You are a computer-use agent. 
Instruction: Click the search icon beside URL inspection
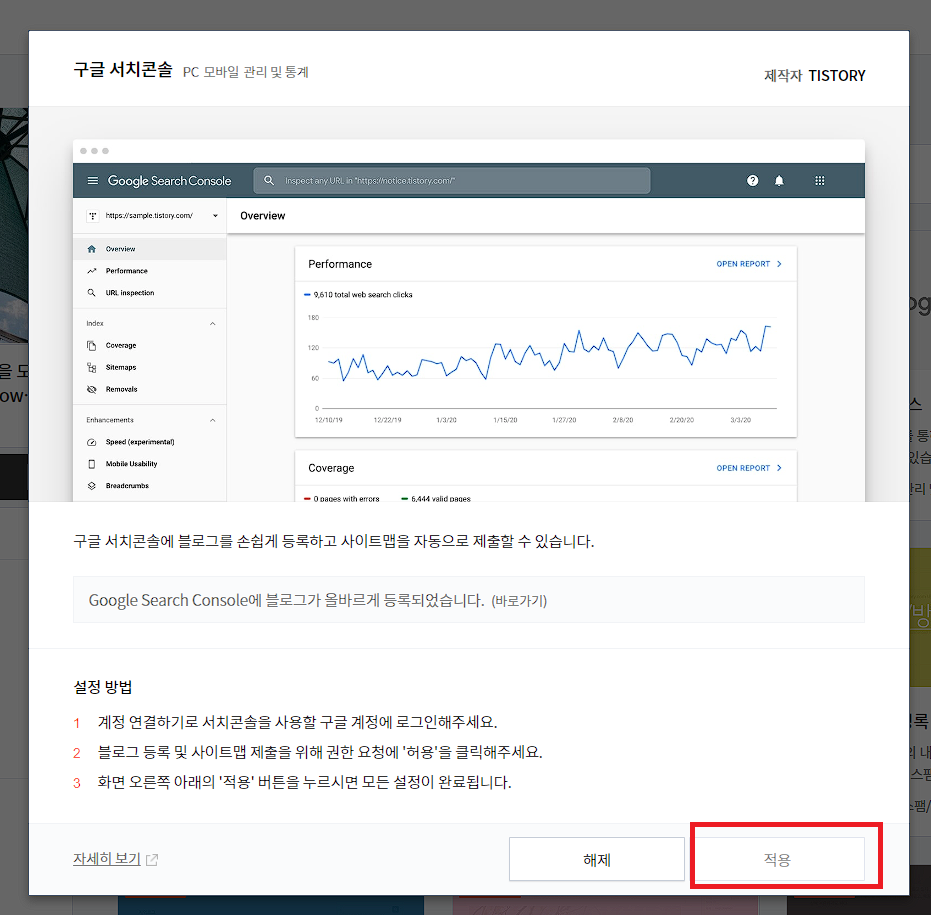point(91,293)
